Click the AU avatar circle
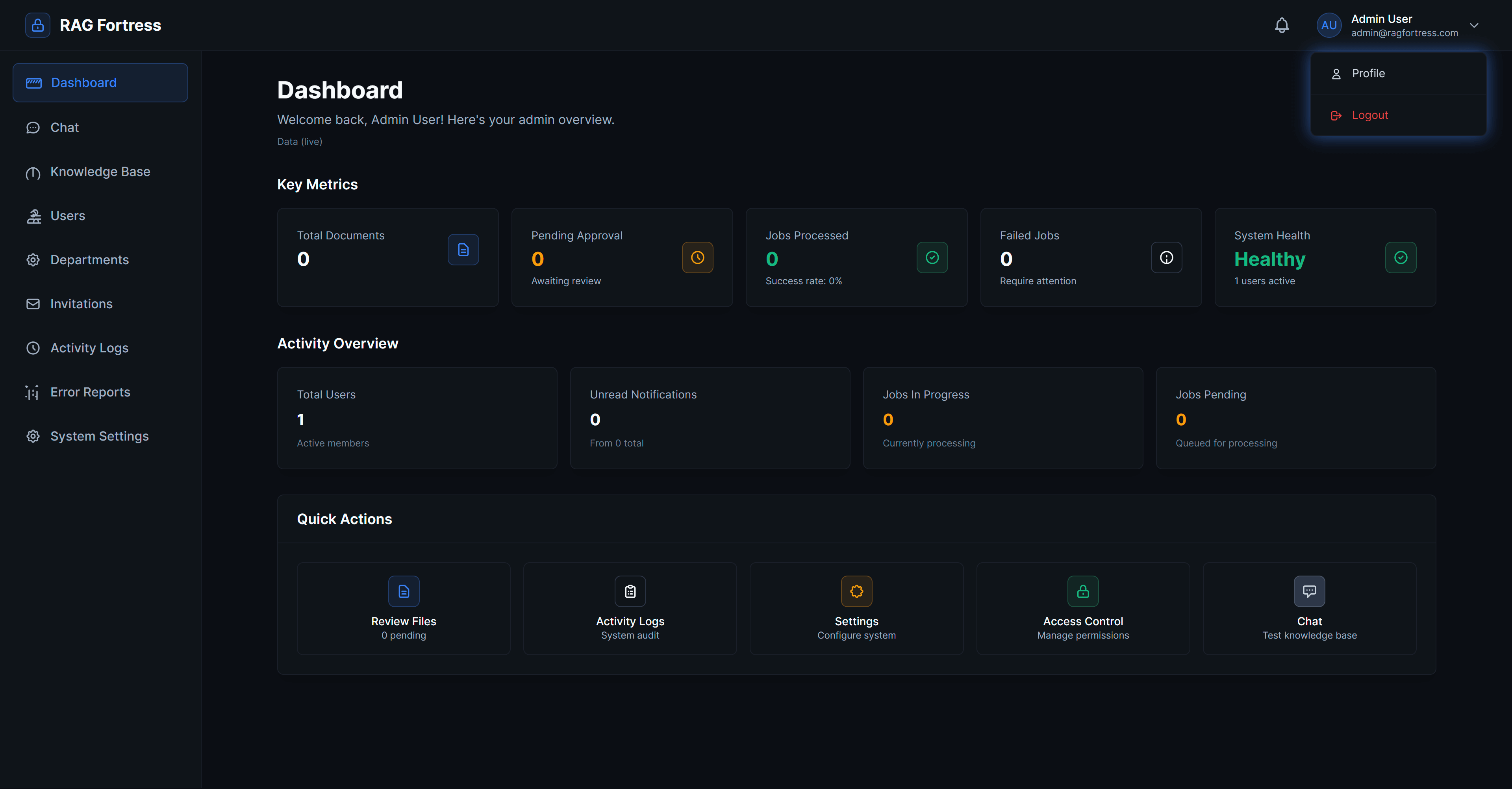Image resolution: width=1512 pixels, height=789 pixels. [1329, 25]
